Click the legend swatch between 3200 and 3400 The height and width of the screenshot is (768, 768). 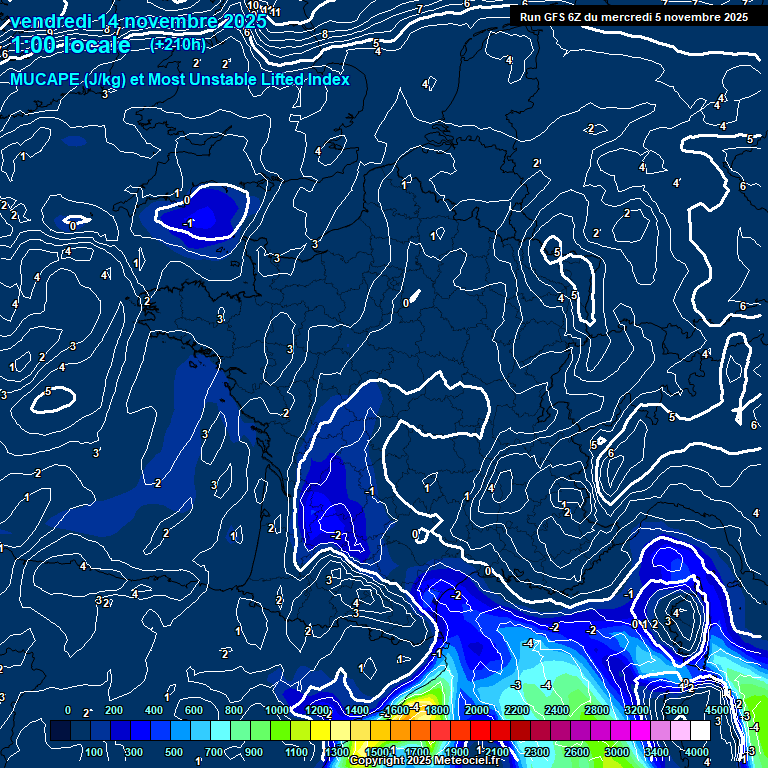[640, 730]
